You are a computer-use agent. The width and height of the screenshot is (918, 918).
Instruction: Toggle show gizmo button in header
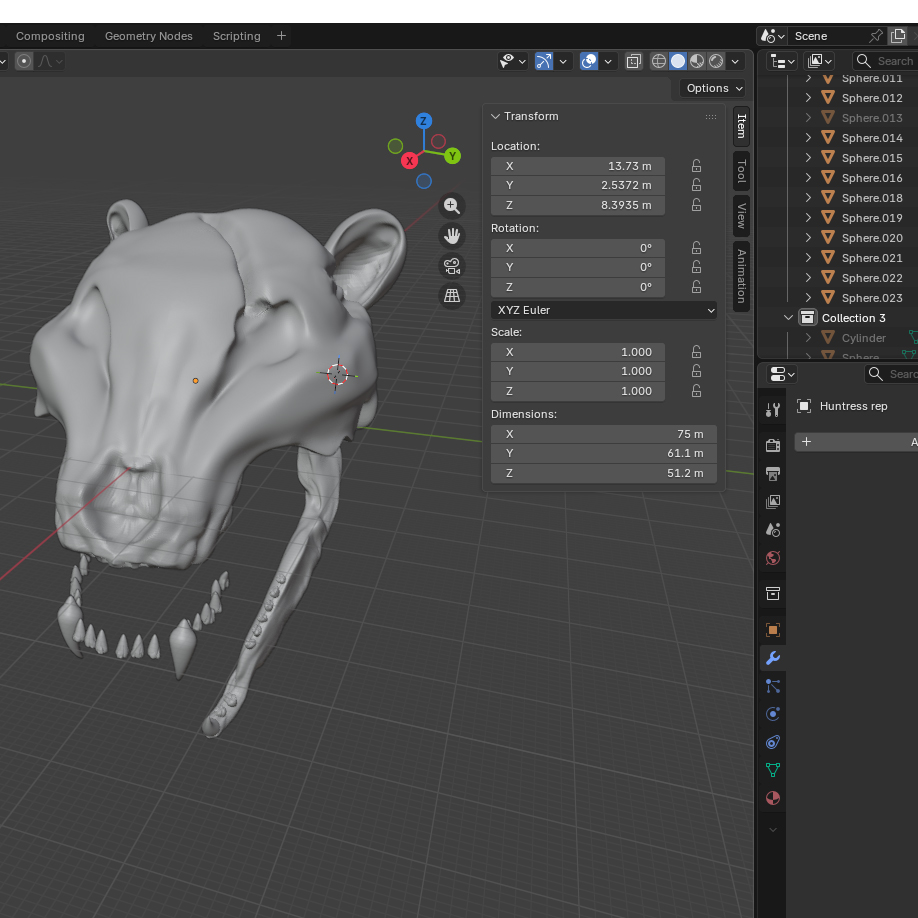pos(543,61)
